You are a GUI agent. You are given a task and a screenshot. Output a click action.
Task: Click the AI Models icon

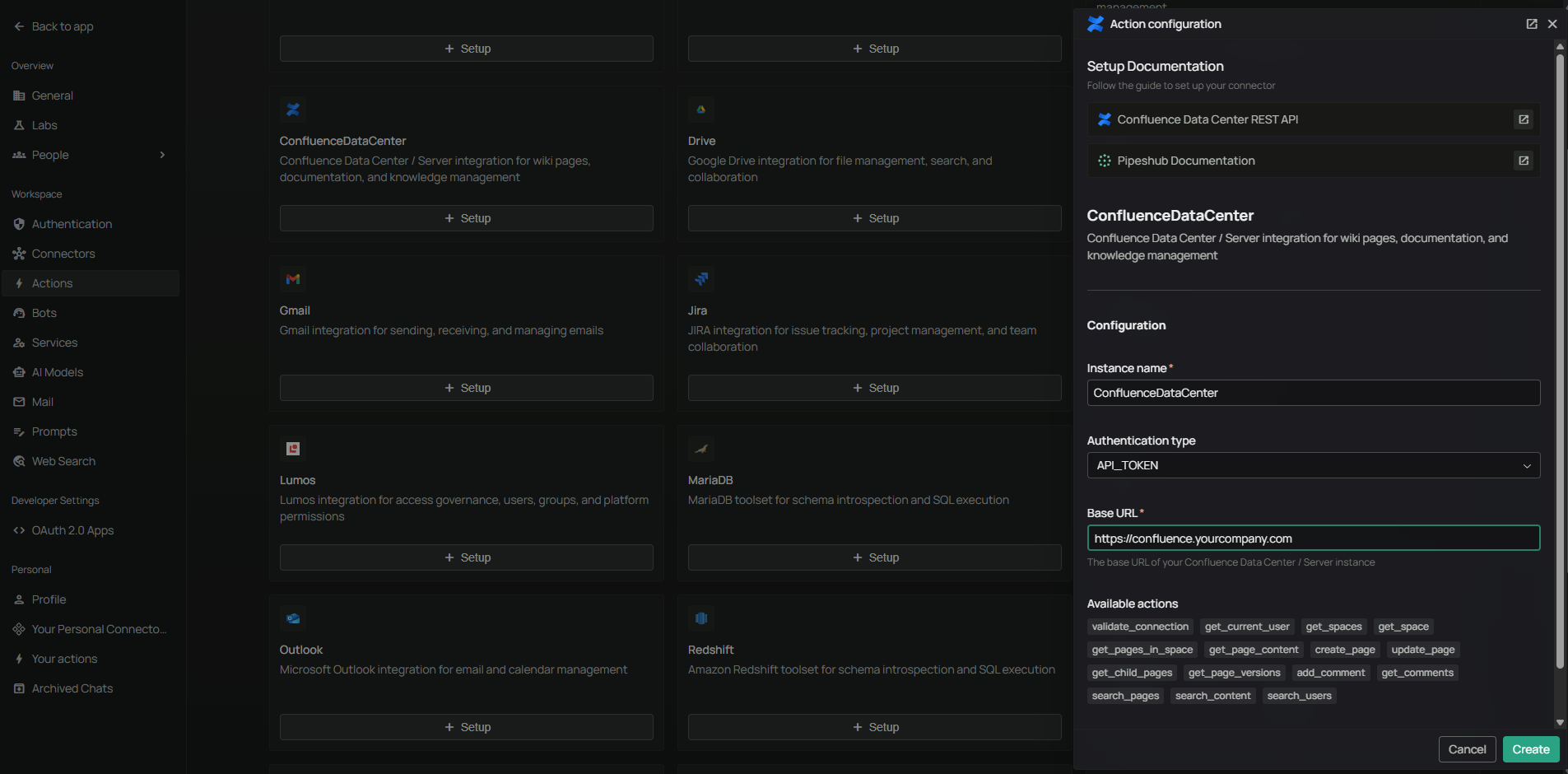(19, 372)
